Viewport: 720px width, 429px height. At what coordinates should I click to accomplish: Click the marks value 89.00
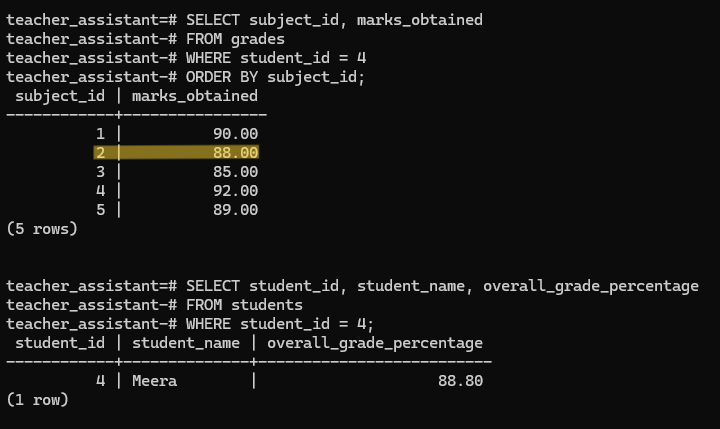[235, 210]
